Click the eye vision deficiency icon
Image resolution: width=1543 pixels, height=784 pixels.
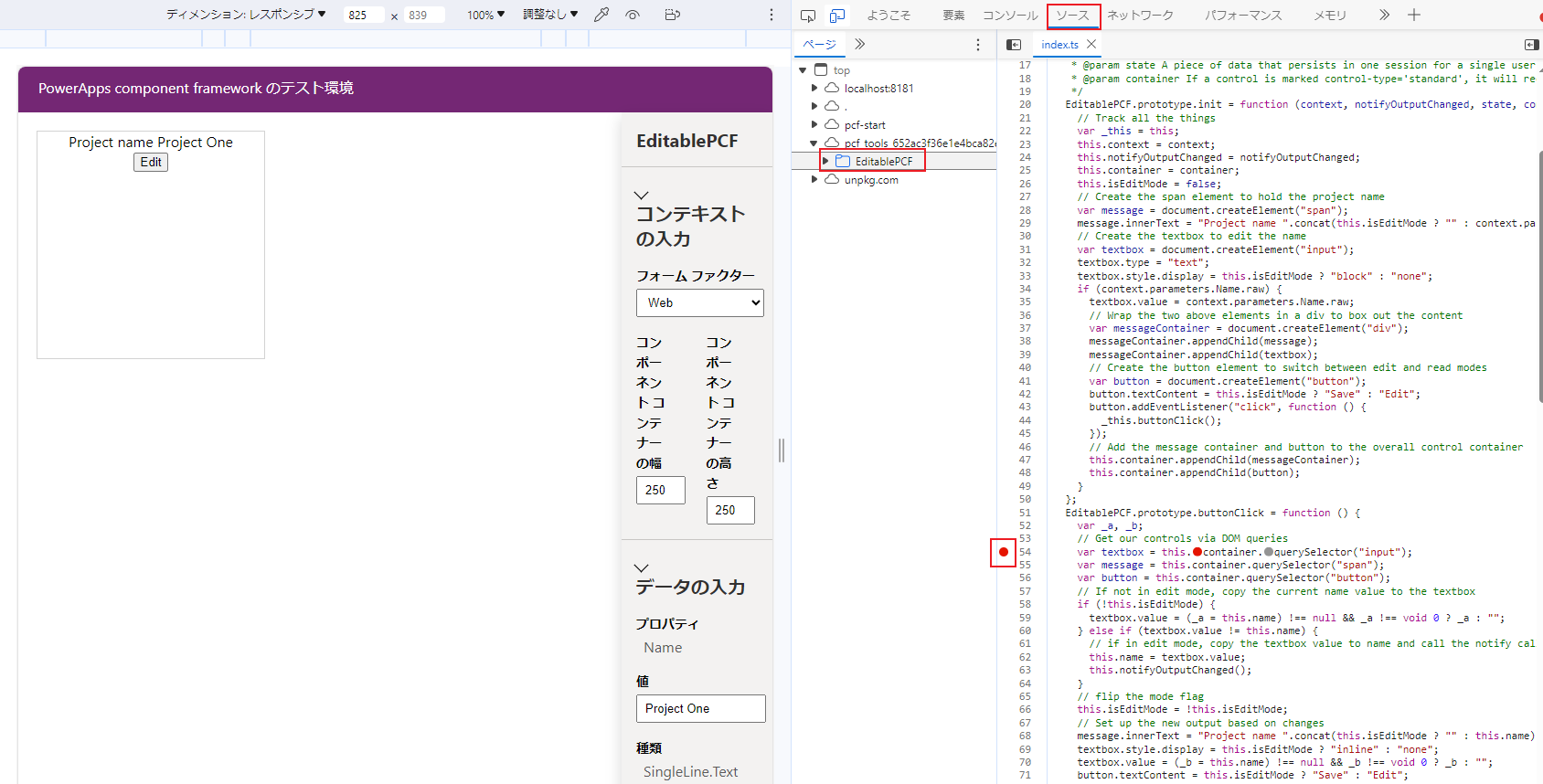[633, 15]
